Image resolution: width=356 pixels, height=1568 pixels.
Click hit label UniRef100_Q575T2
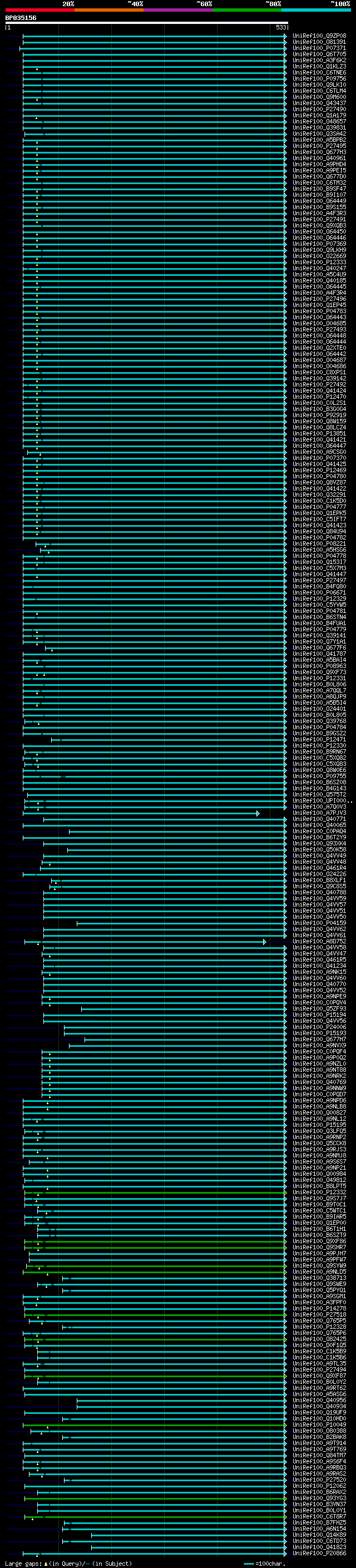tap(319, 794)
